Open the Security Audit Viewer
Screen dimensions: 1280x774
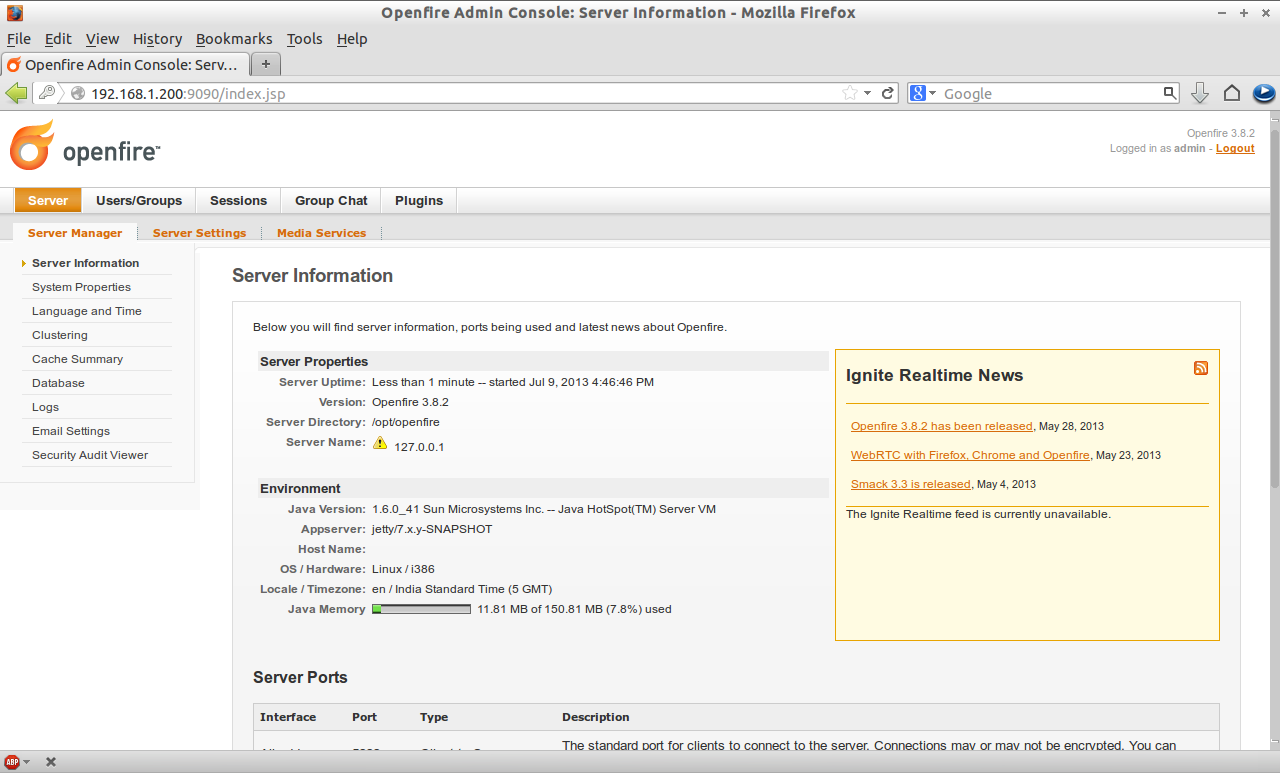coord(90,455)
